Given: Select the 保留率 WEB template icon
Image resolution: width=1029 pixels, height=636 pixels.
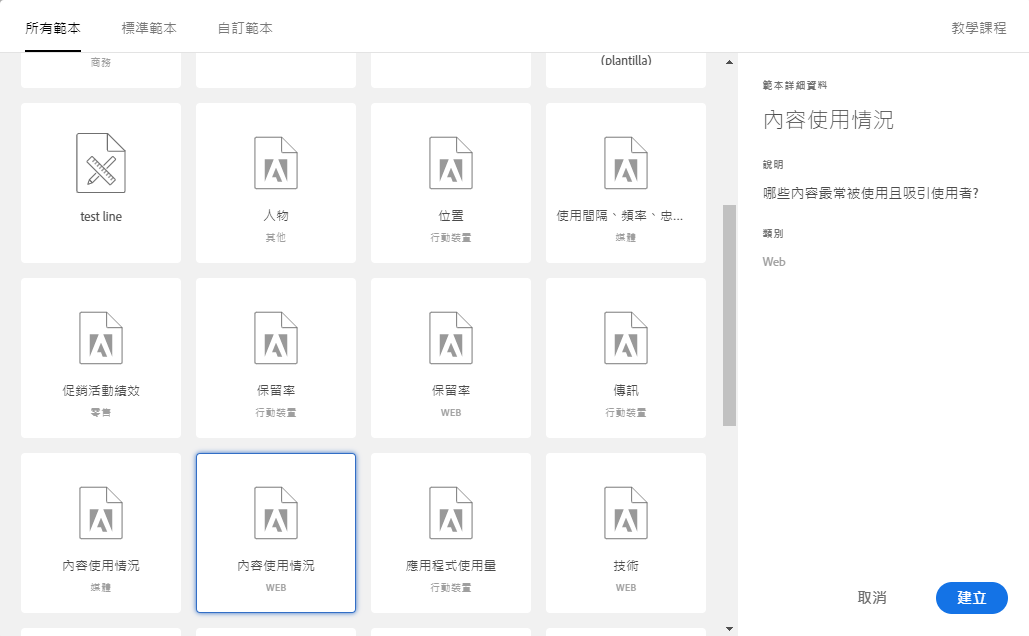Looking at the screenshot, I should (x=451, y=338).
